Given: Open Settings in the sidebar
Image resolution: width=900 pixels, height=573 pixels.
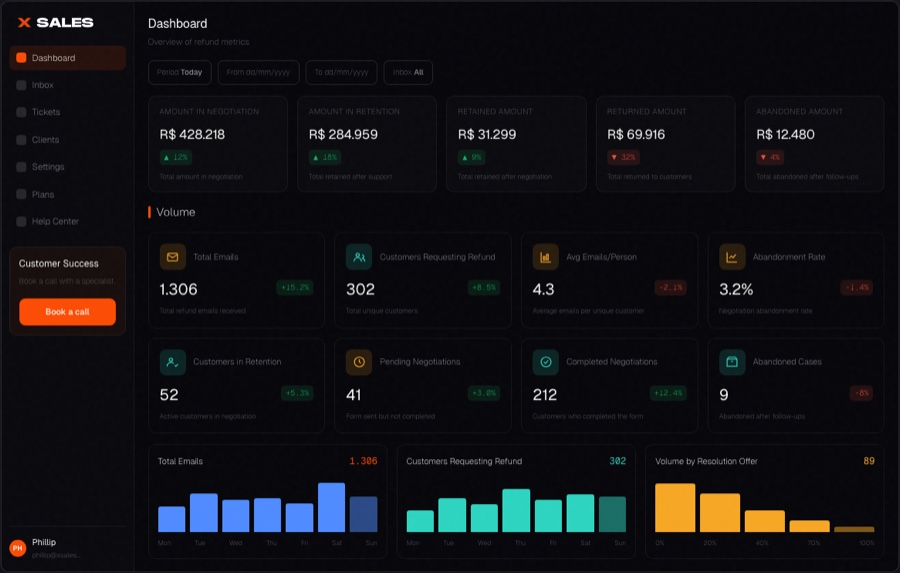Looking at the screenshot, I should 67,167.
